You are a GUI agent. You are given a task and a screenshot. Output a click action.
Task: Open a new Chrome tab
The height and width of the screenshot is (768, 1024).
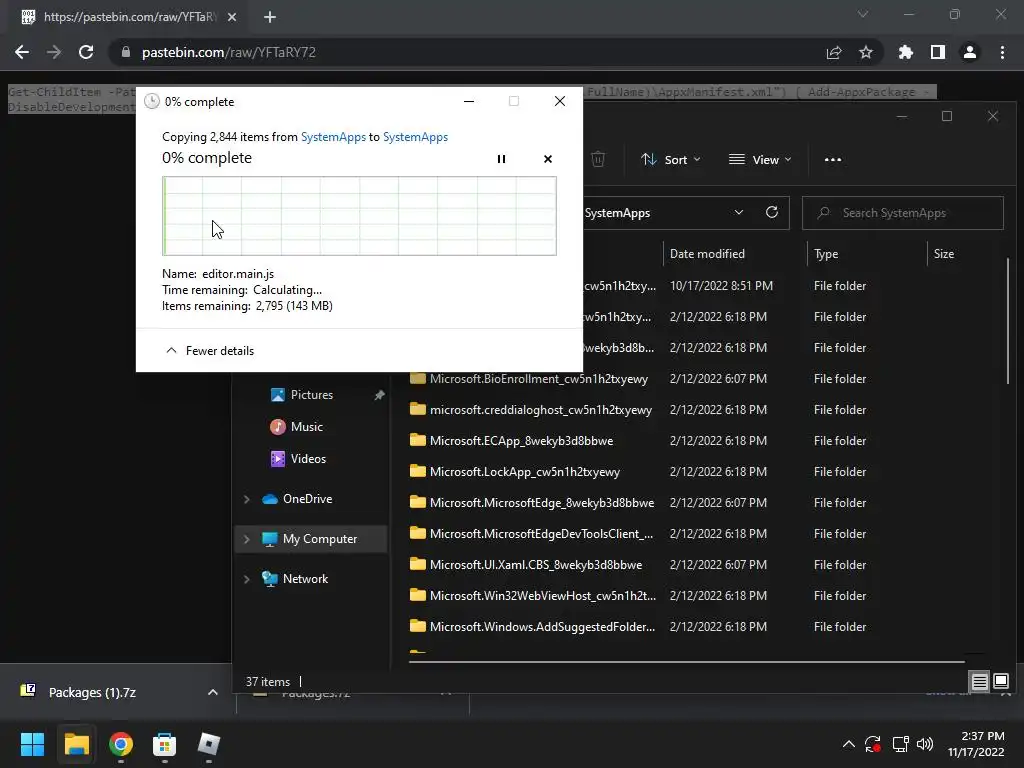[x=270, y=17]
